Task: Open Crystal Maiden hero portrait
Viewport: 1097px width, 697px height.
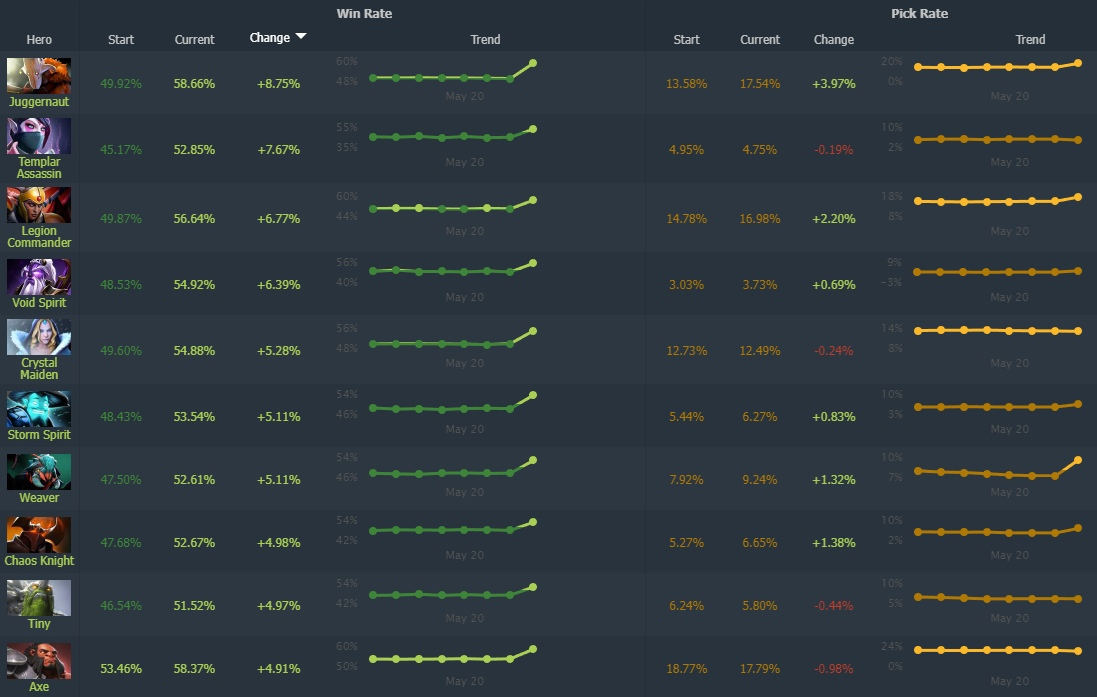Action: (38, 337)
